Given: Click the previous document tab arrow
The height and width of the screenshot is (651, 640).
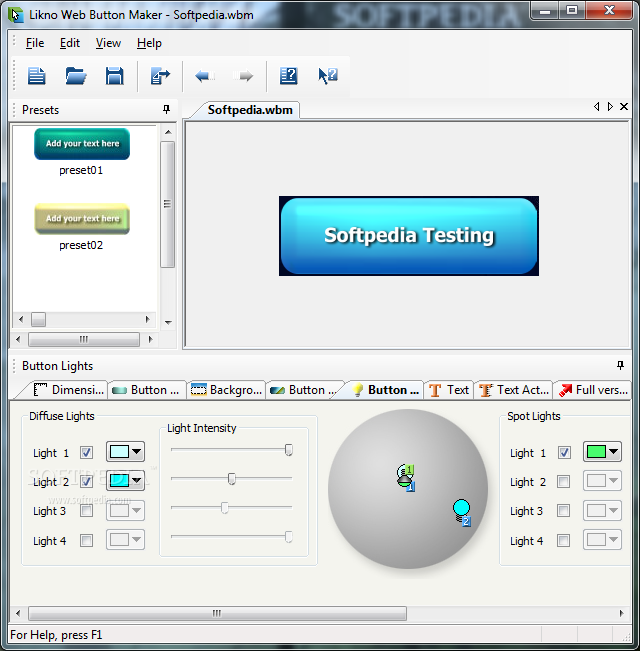Looking at the screenshot, I should pyautogui.click(x=596, y=107).
